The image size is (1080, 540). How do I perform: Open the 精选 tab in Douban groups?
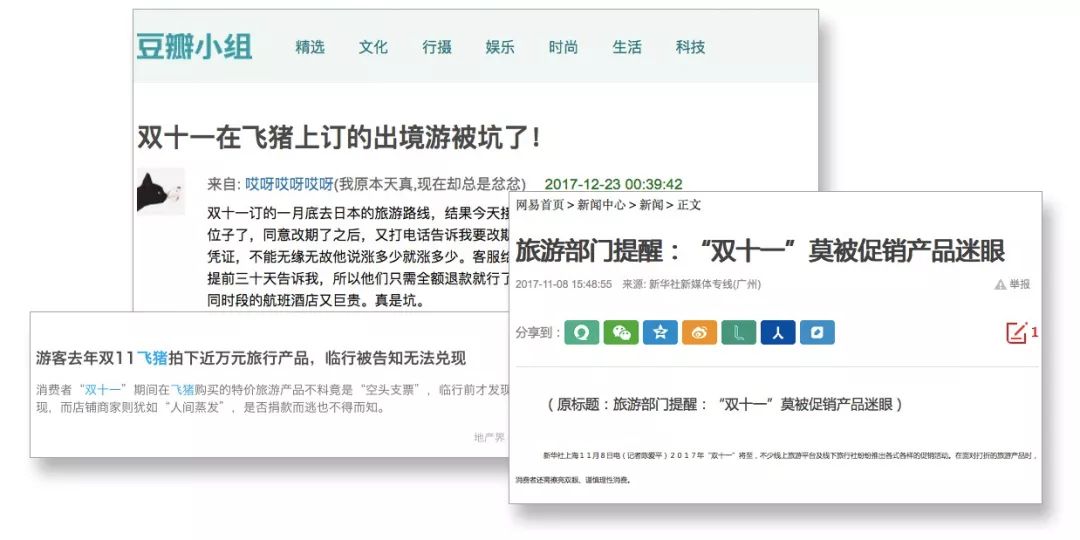(309, 47)
